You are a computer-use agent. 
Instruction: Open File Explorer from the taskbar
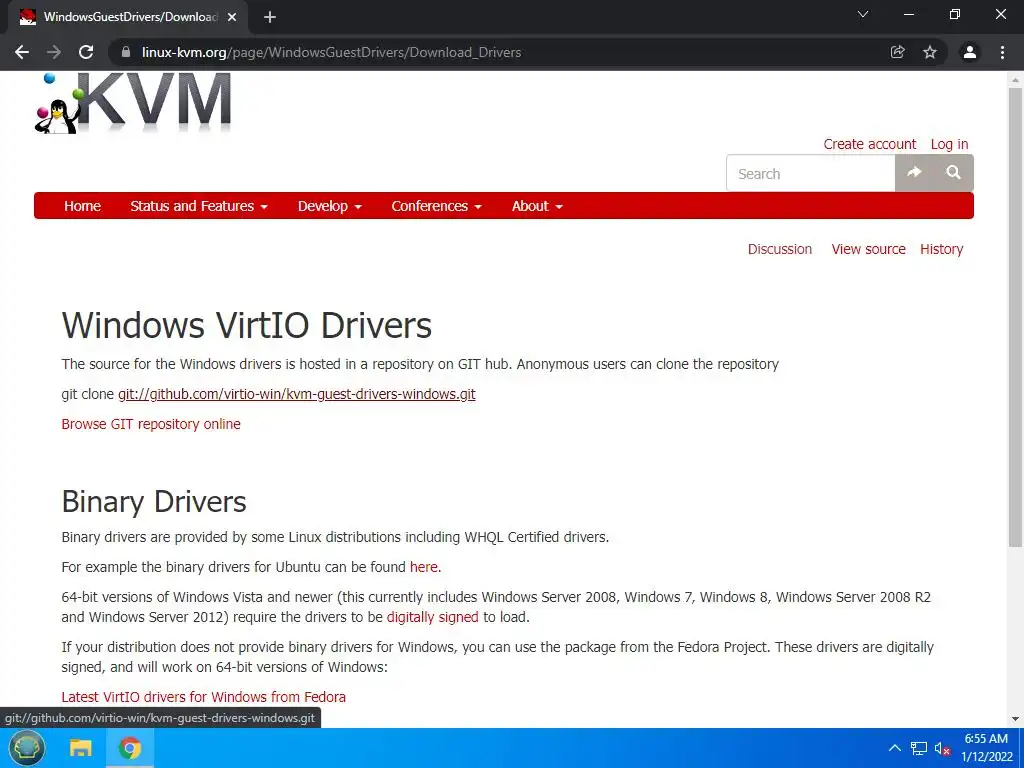tap(80, 748)
